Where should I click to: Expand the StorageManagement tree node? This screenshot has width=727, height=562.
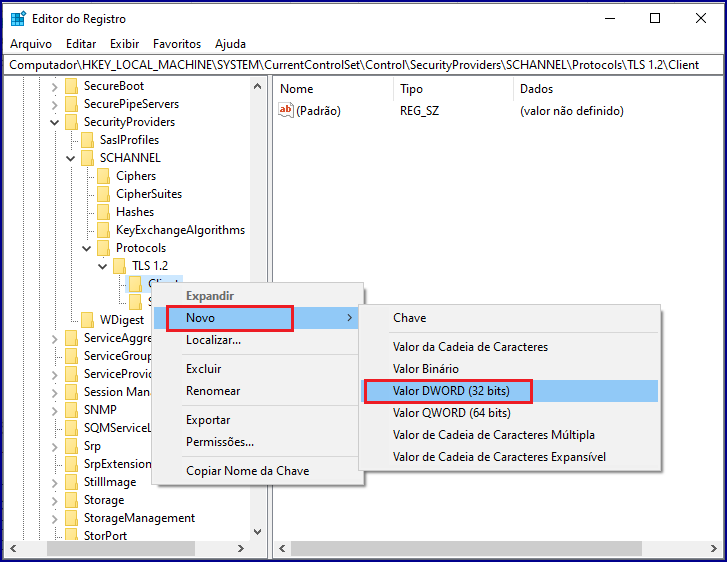coord(55,518)
